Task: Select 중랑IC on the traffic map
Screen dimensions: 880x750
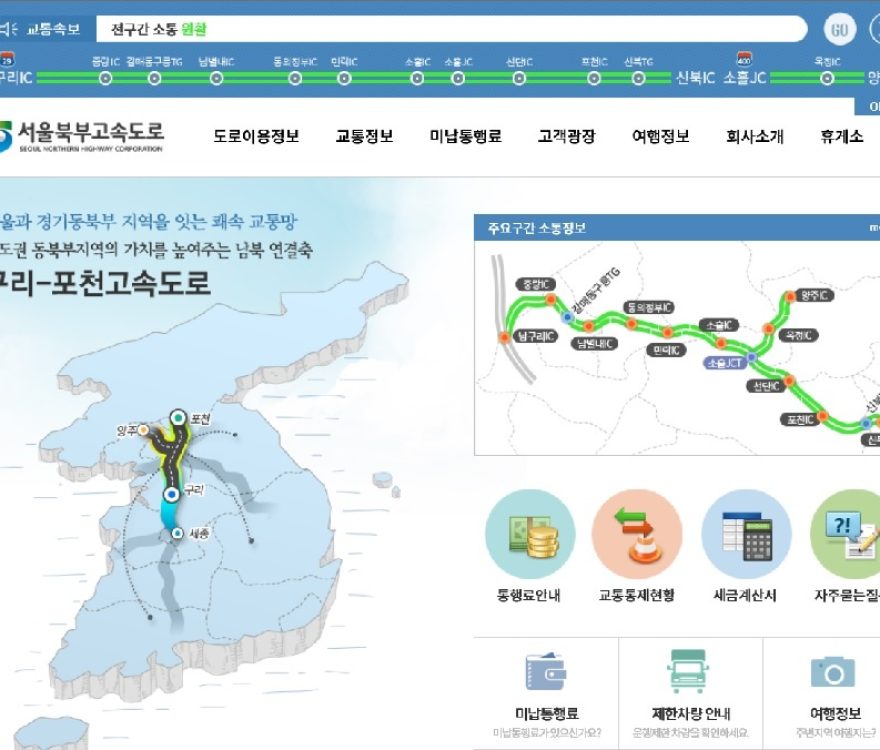Action: 535,285
